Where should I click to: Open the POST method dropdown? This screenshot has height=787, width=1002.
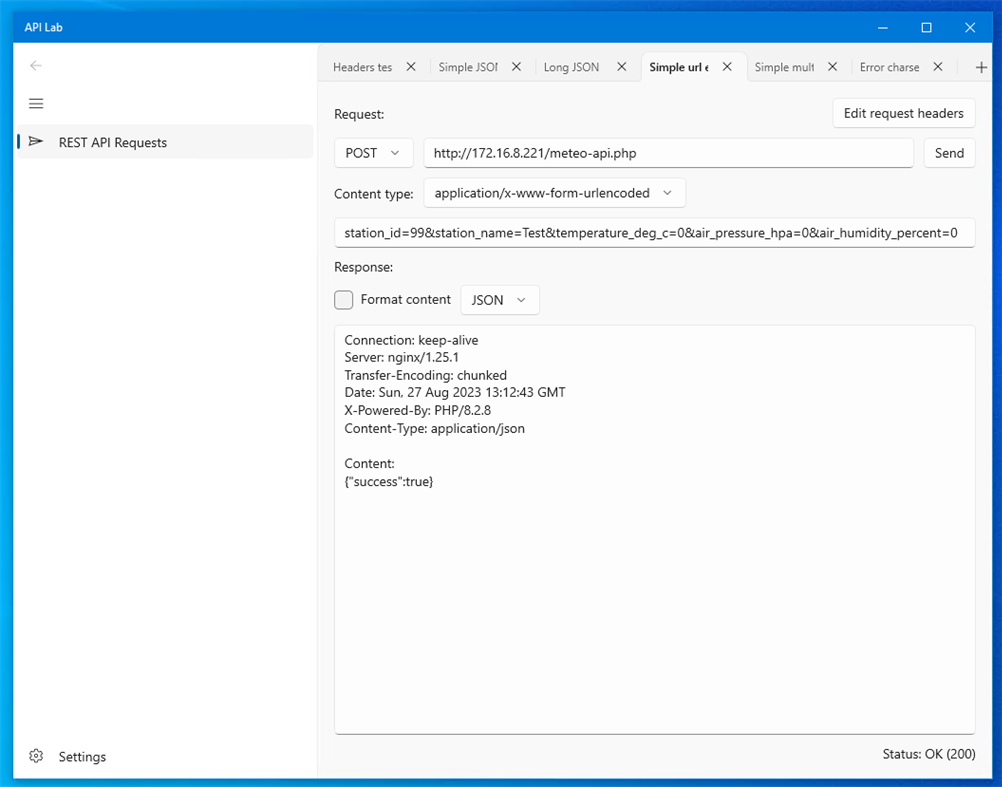point(373,152)
